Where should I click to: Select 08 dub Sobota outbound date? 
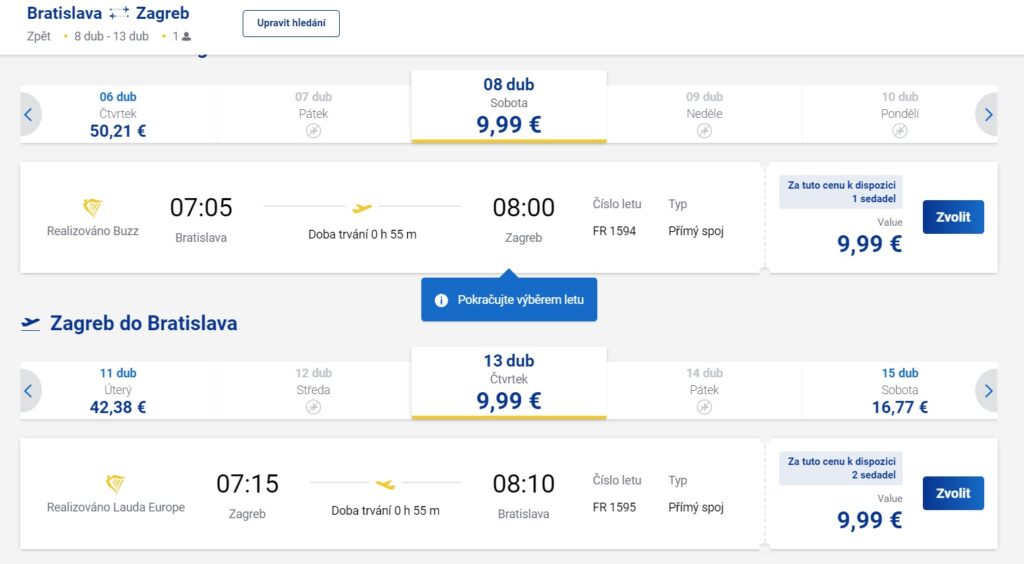click(x=508, y=106)
